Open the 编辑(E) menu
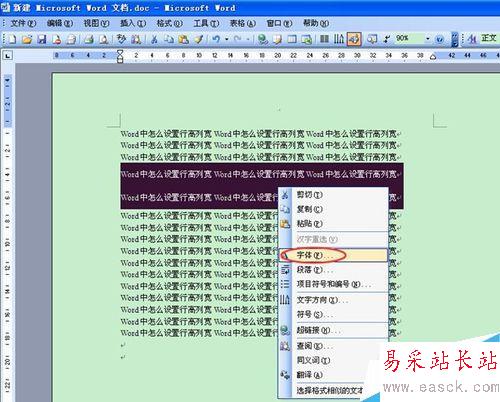 (x=60, y=23)
